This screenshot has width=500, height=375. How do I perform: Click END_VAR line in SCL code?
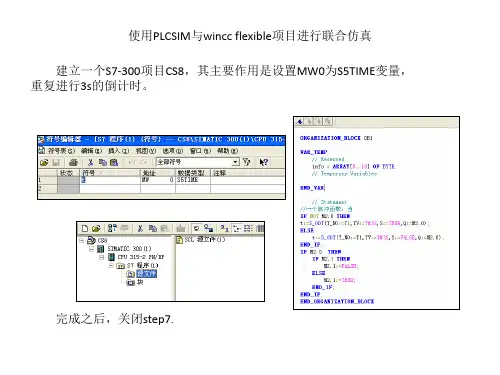[312, 188]
